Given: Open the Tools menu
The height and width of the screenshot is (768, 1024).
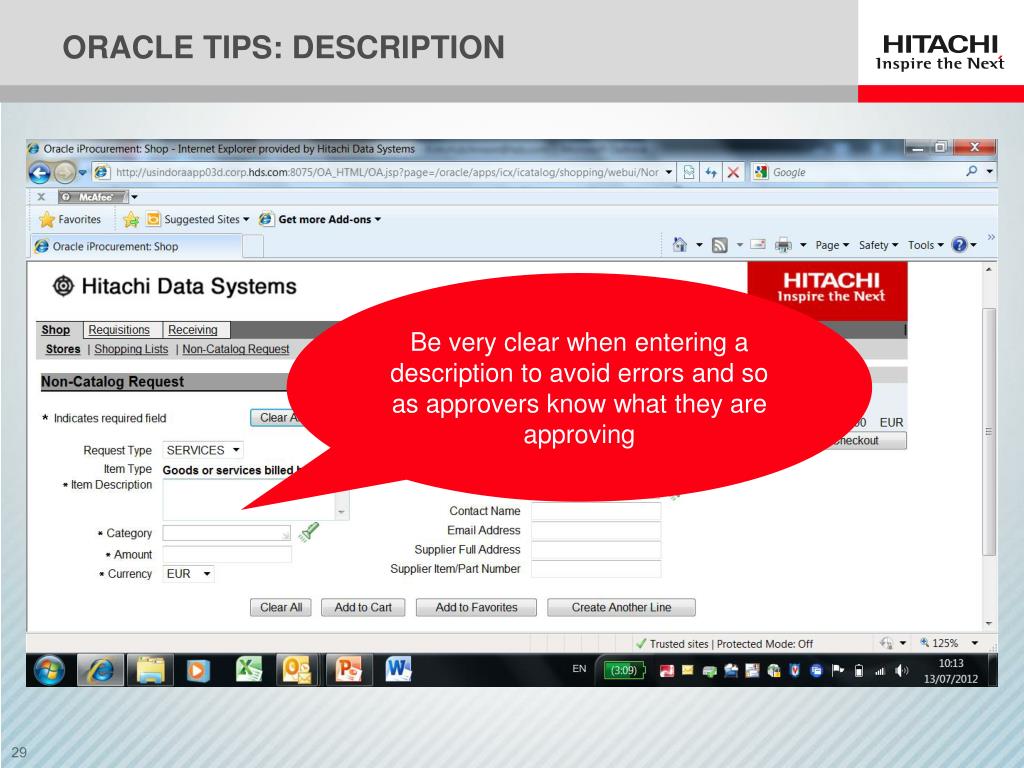Looking at the screenshot, I should point(925,245).
